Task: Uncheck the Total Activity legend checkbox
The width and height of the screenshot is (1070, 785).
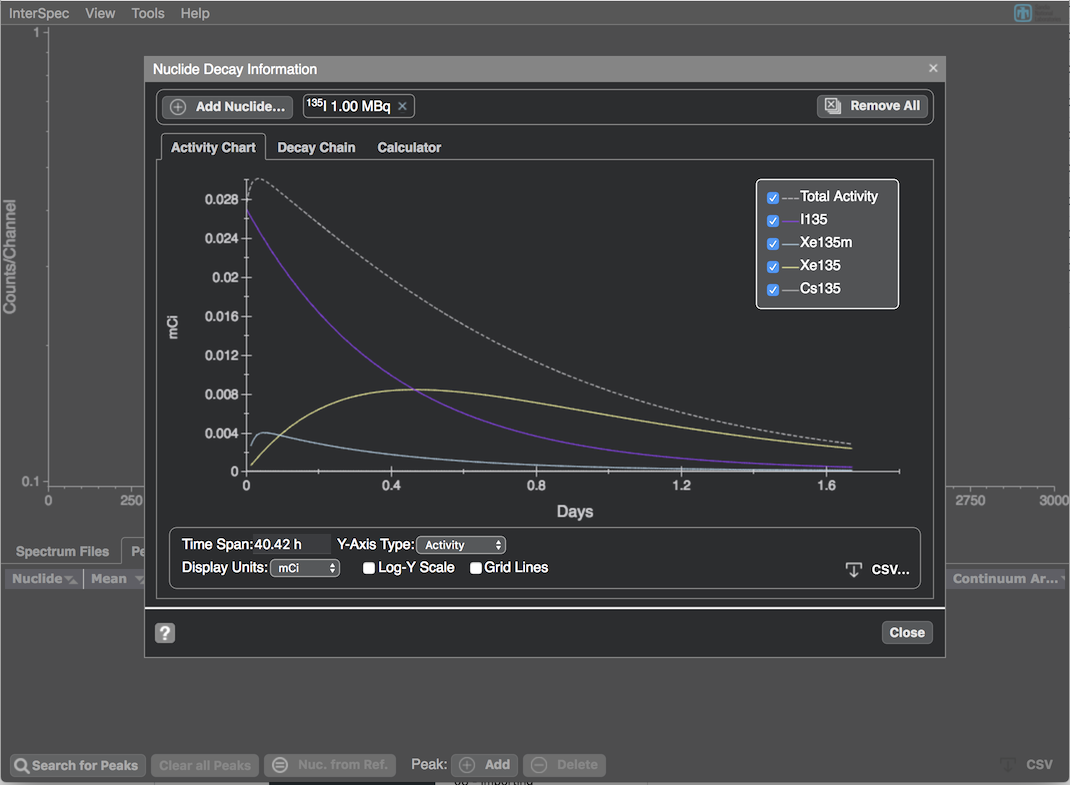Action: pyautogui.click(x=773, y=198)
